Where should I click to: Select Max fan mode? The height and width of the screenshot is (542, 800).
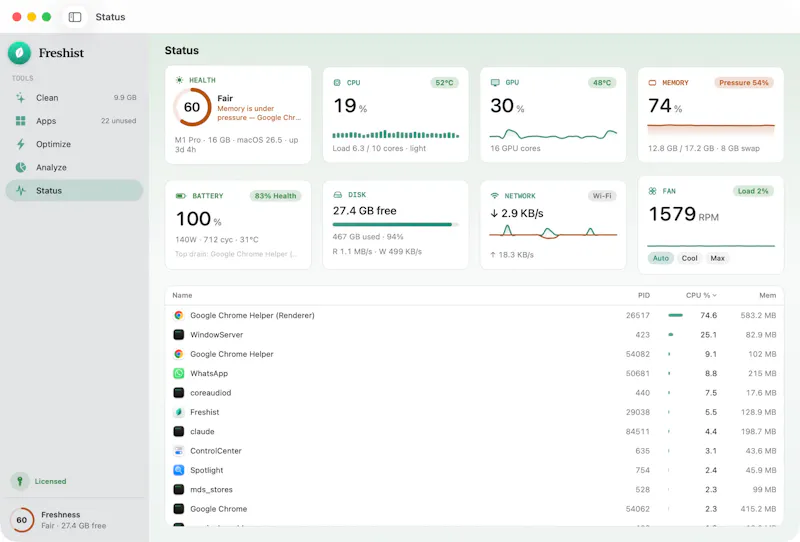click(x=717, y=258)
